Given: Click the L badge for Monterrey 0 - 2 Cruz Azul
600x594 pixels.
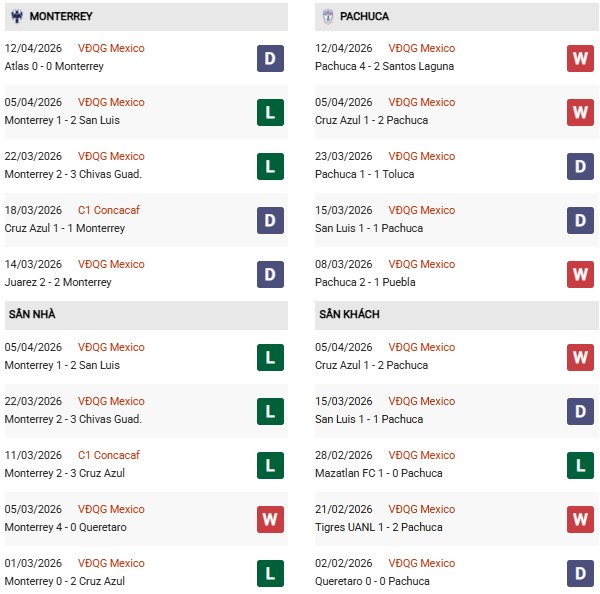Looking at the screenshot, I should 270,573.
